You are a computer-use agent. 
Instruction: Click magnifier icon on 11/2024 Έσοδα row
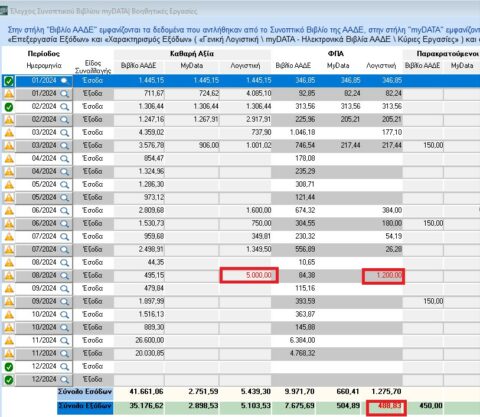pos(65,341)
